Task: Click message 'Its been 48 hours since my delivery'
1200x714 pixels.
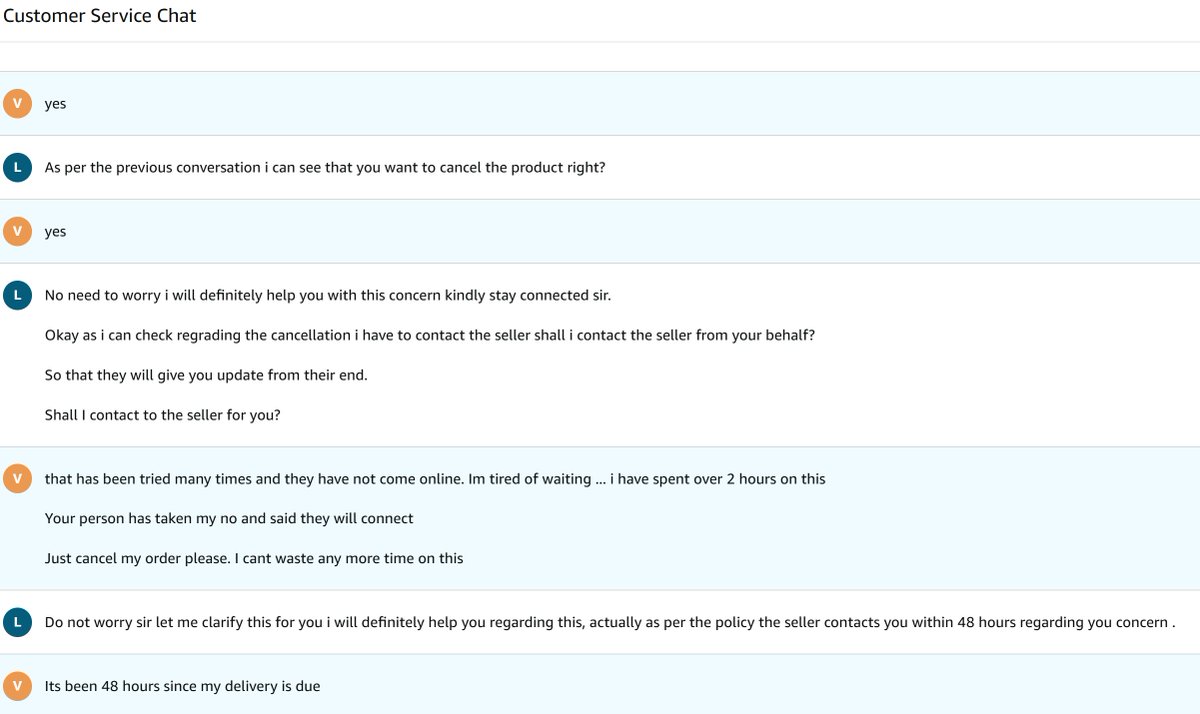Action: pyautogui.click(x=183, y=687)
